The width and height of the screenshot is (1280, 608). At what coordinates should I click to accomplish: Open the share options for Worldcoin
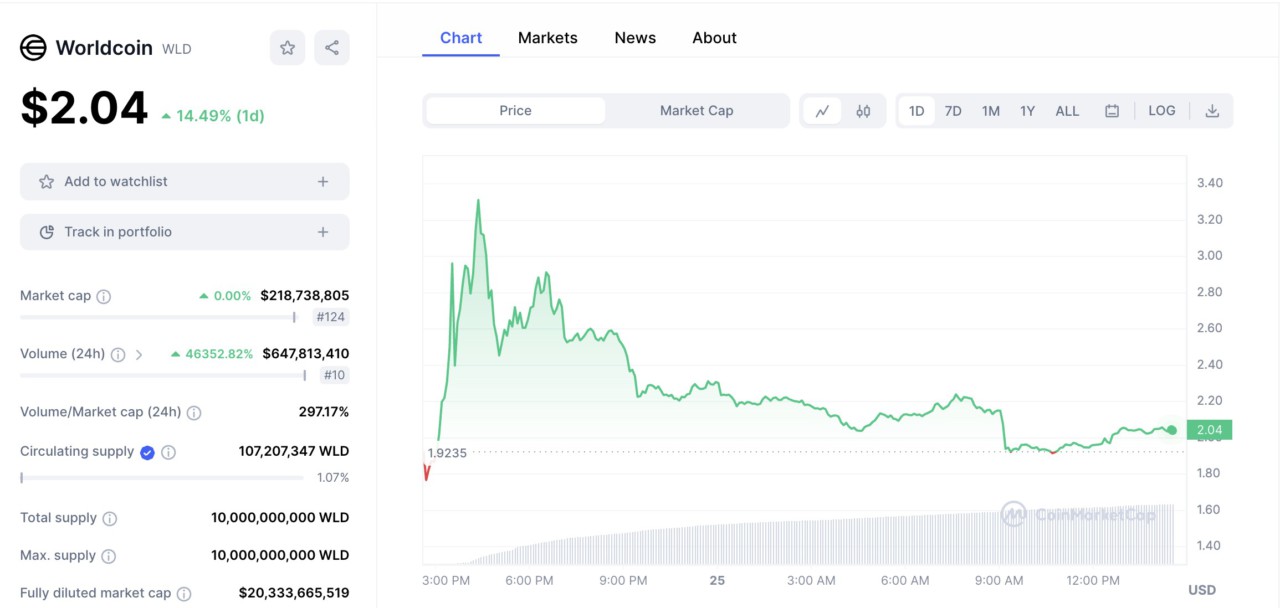[x=331, y=47]
